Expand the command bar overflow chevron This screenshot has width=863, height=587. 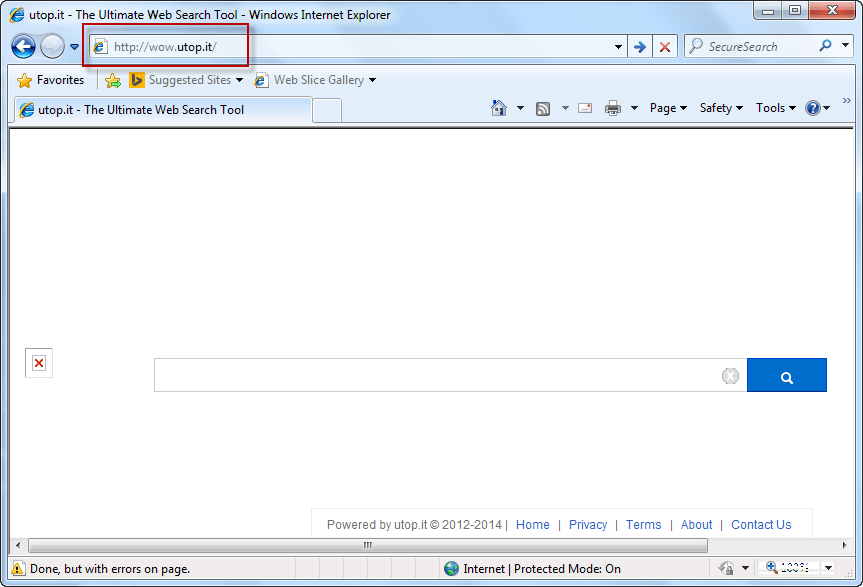click(x=846, y=100)
